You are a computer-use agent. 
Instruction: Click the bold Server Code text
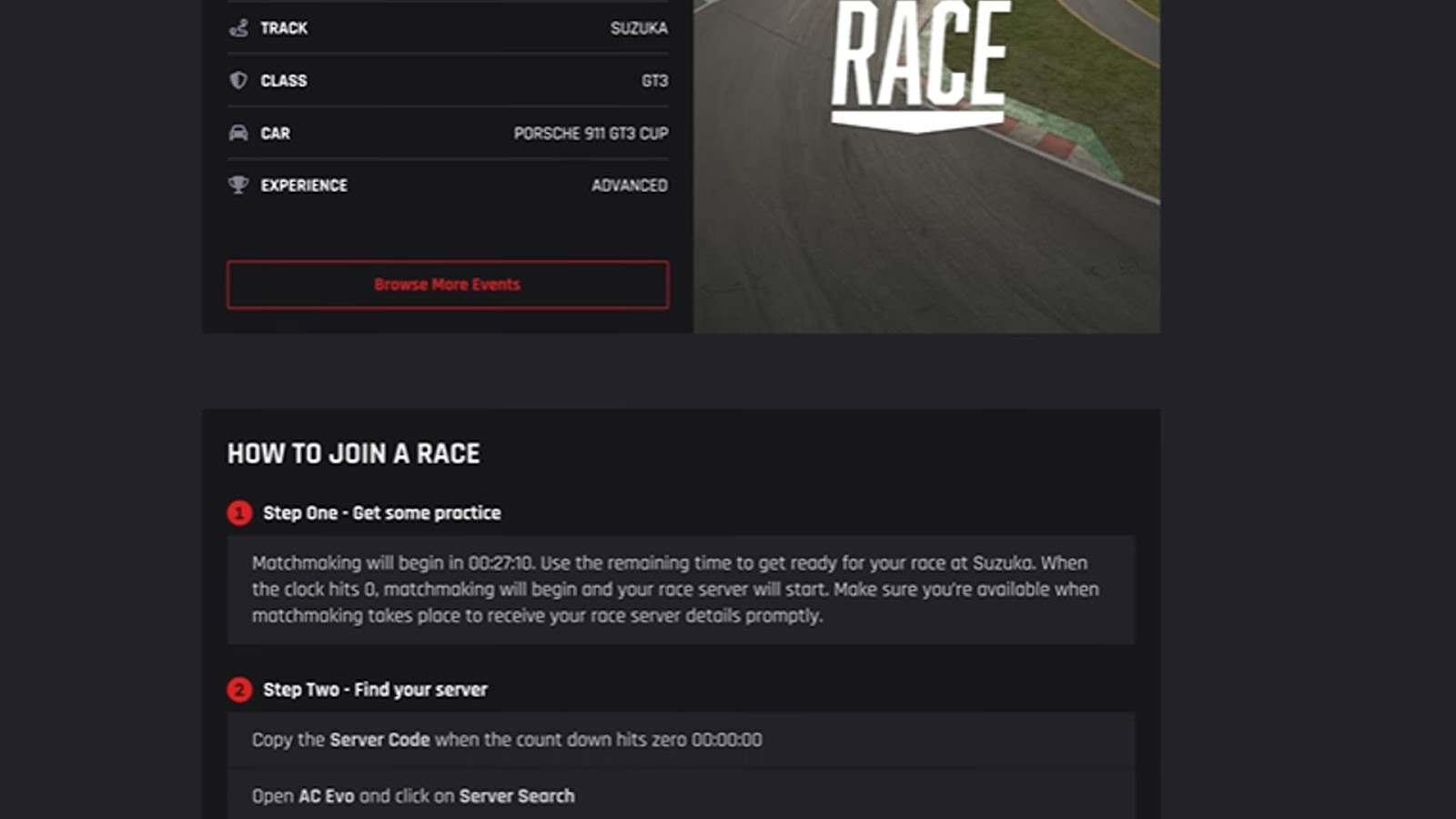pyautogui.click(x=379, y=740)
